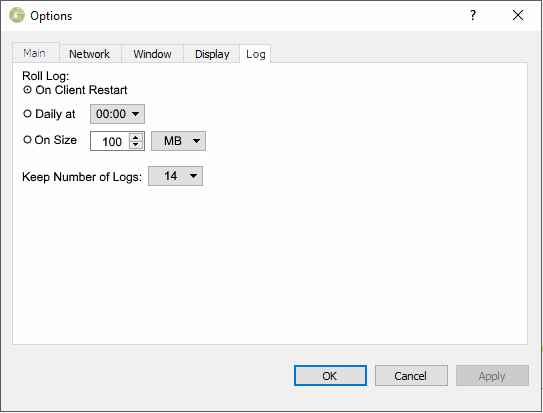Confirm settings with the OK button
The height and width of the screenshot is (413, 543).
(330, 376)
